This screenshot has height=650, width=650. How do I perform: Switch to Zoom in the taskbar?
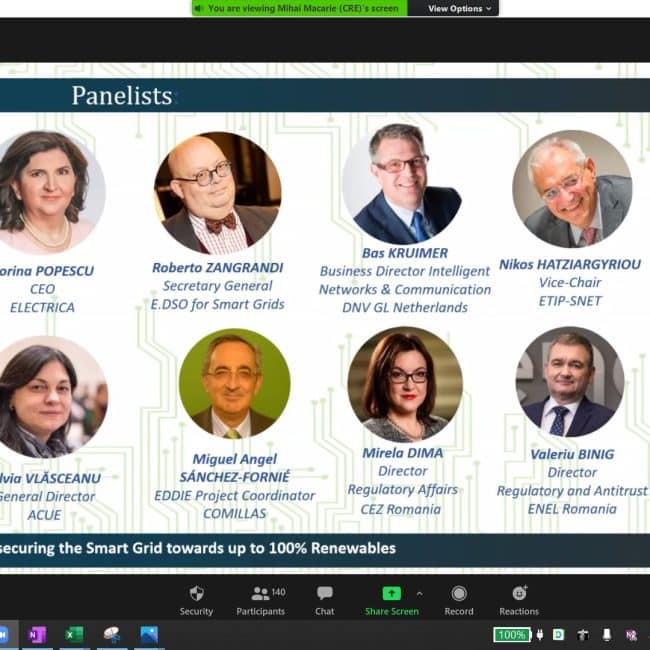[3, 635]
